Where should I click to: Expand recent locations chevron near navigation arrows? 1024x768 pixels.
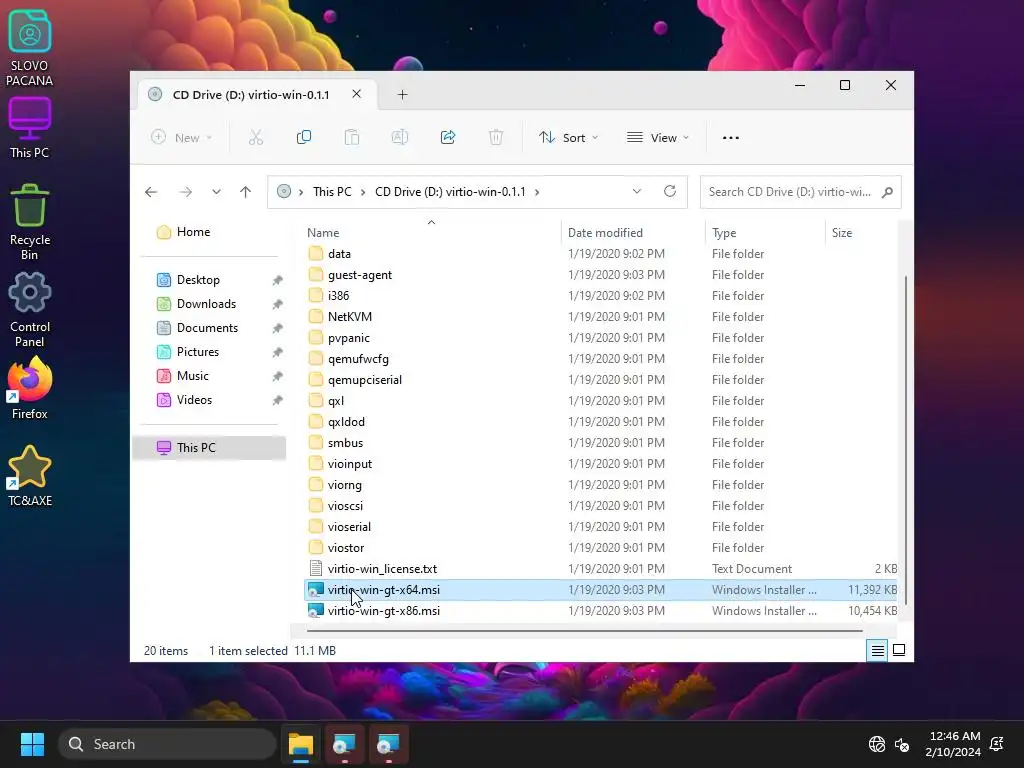point(216,192)
